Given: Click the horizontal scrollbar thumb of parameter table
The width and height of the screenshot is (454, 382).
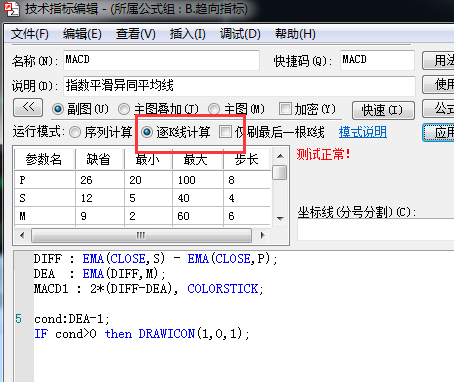Looking at the screenshot, I should pyautogui.click(x=141, y=235).
